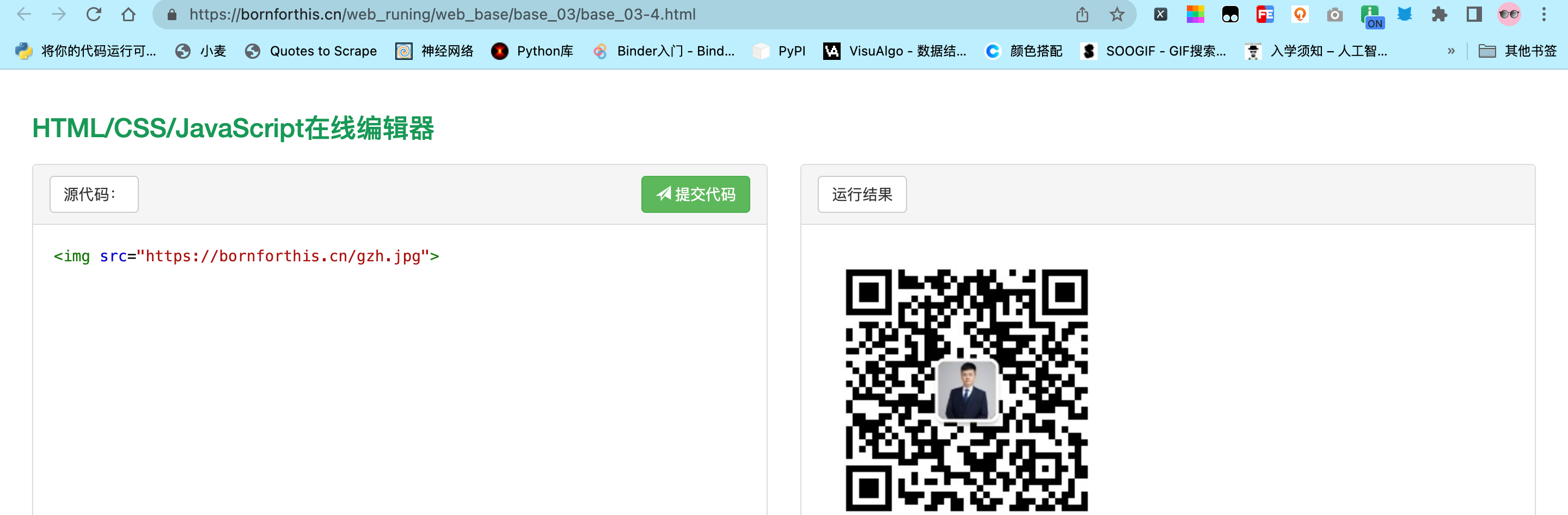Open the browser home page
The height and width of the screenshot is (515, 1568).
[x=128, y=14]
